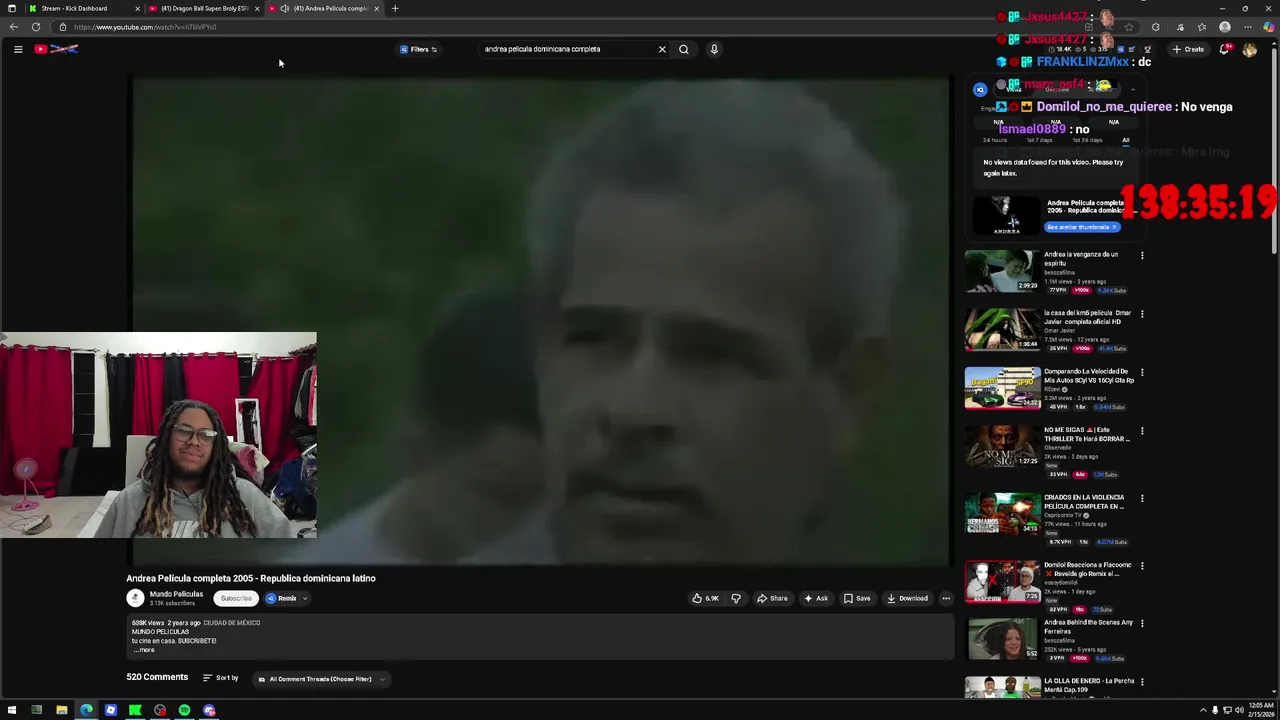Open 'la casa del km5 pelicula' thumbnail
This screenshot has height=720, width=1280.
tap(1002, 330)
